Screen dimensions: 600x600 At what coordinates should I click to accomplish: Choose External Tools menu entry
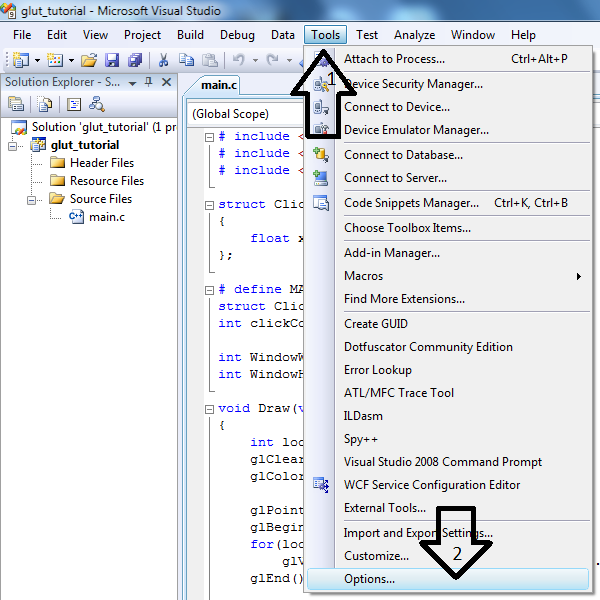[448, 508]
